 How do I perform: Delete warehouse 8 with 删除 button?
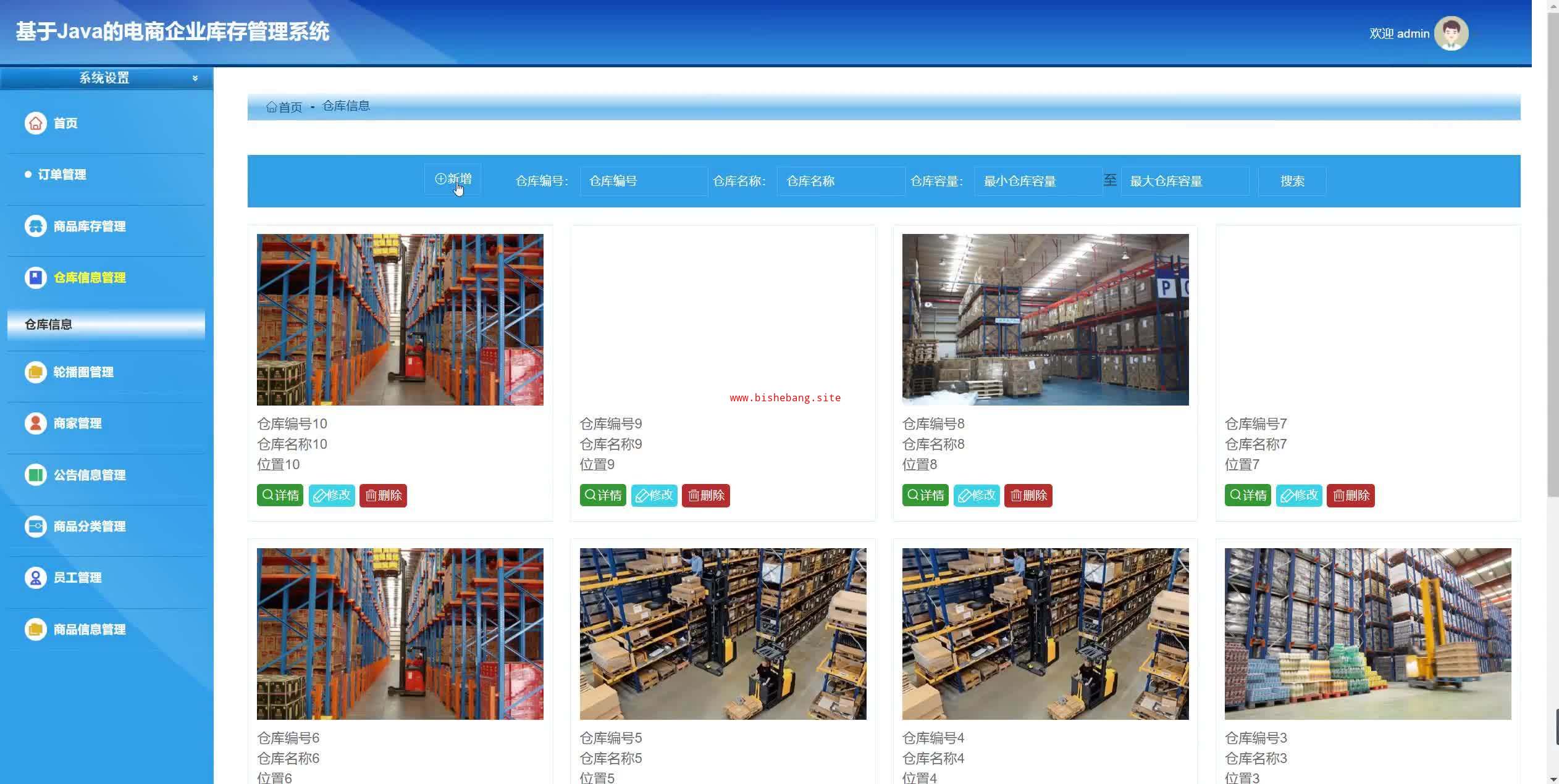(x=1028, y=495)
